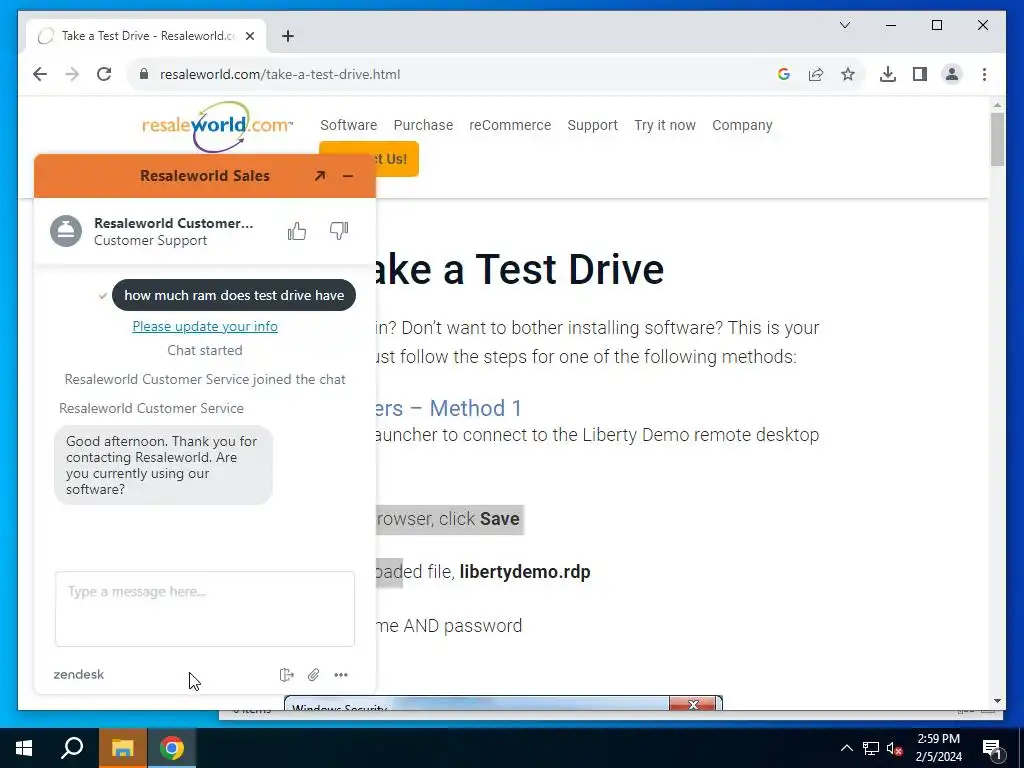
Task: Toggle the Chrome side panel
Action: [920, 74]
